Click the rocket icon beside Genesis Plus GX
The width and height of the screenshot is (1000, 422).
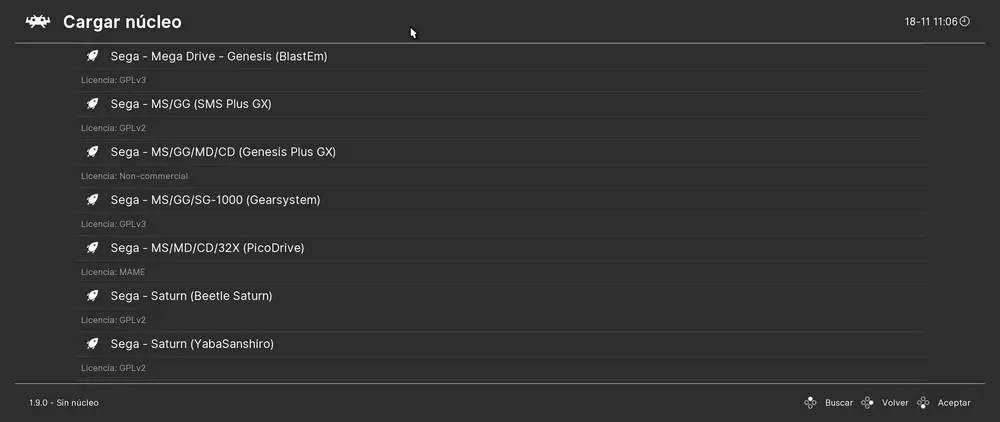[x=92, y=152]
